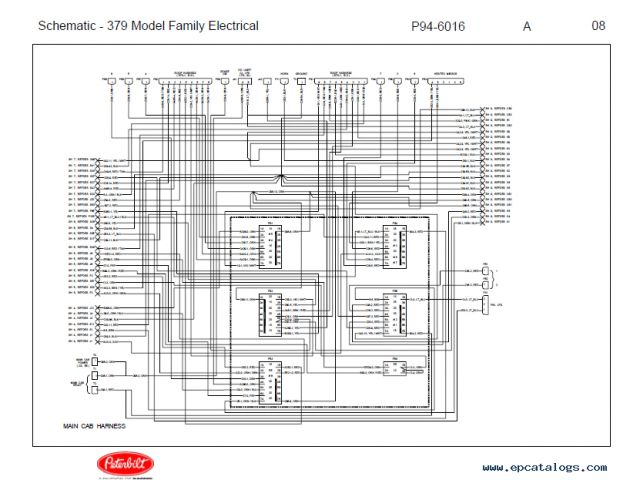The image size is (640, 480).
Task: Click the document number P94-6016
Action: coord(438,26)
